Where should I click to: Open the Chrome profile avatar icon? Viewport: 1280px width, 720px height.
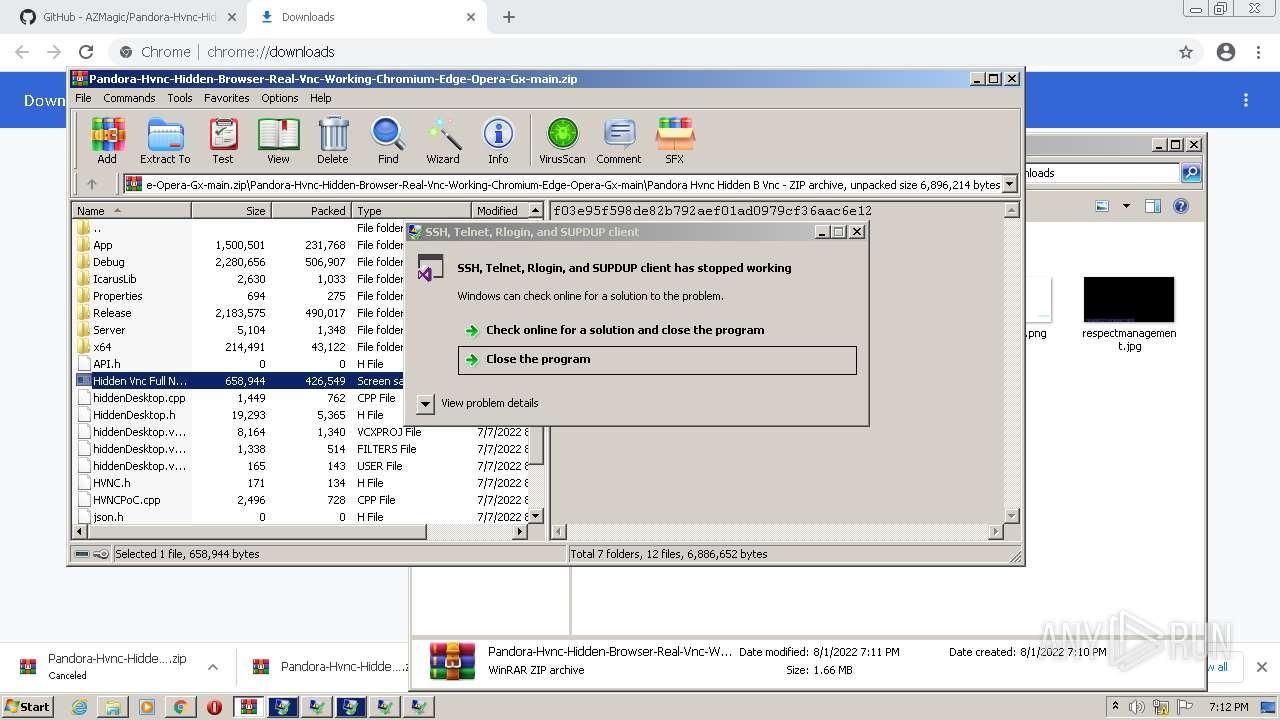pos(1226,52)
